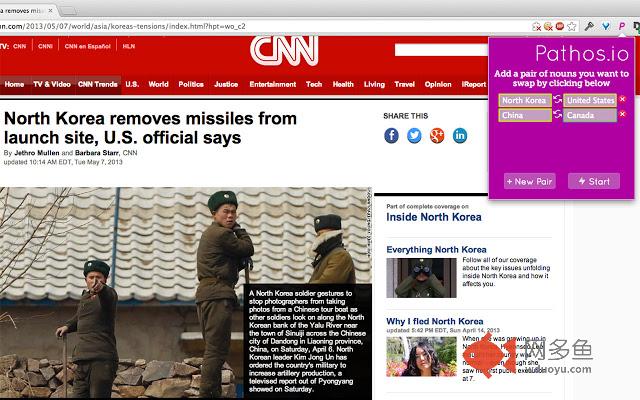Click the North Korea noun field
Viewport: 640px width, 400px height.
point(525,100)
